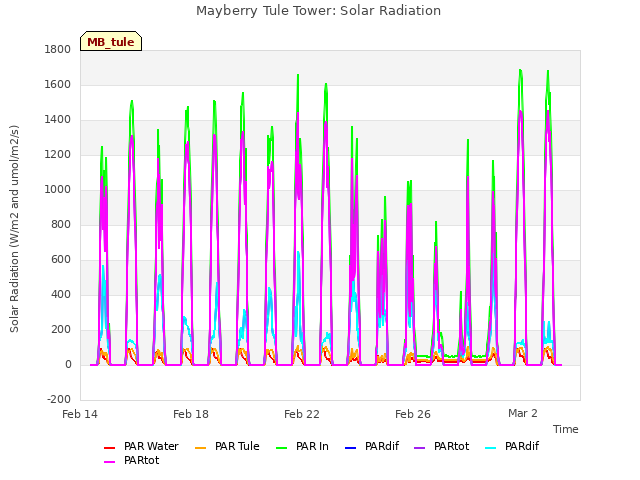Click the 200 y-axis tick label
640x480 pixels.
61,330
